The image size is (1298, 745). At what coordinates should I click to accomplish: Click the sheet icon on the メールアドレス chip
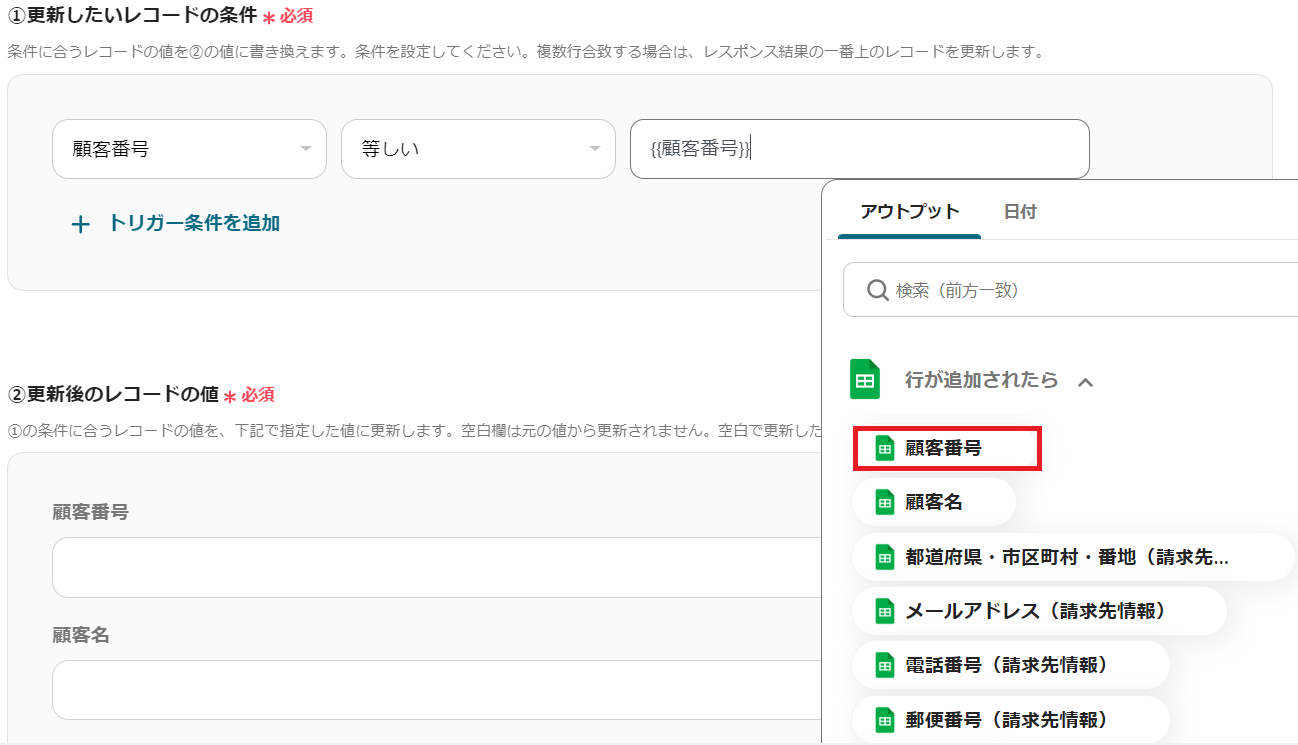tap(884, 611)
